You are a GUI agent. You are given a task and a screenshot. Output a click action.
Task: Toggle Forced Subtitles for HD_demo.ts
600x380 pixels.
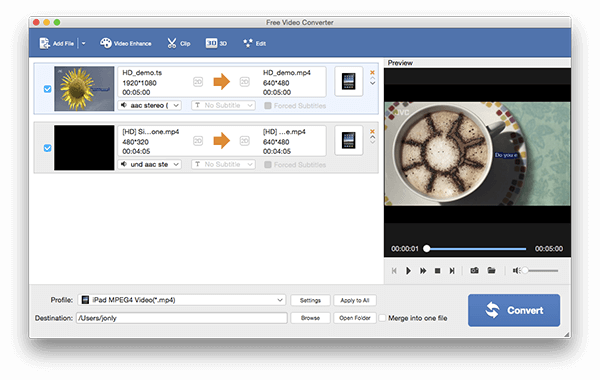tap(268, 106)
